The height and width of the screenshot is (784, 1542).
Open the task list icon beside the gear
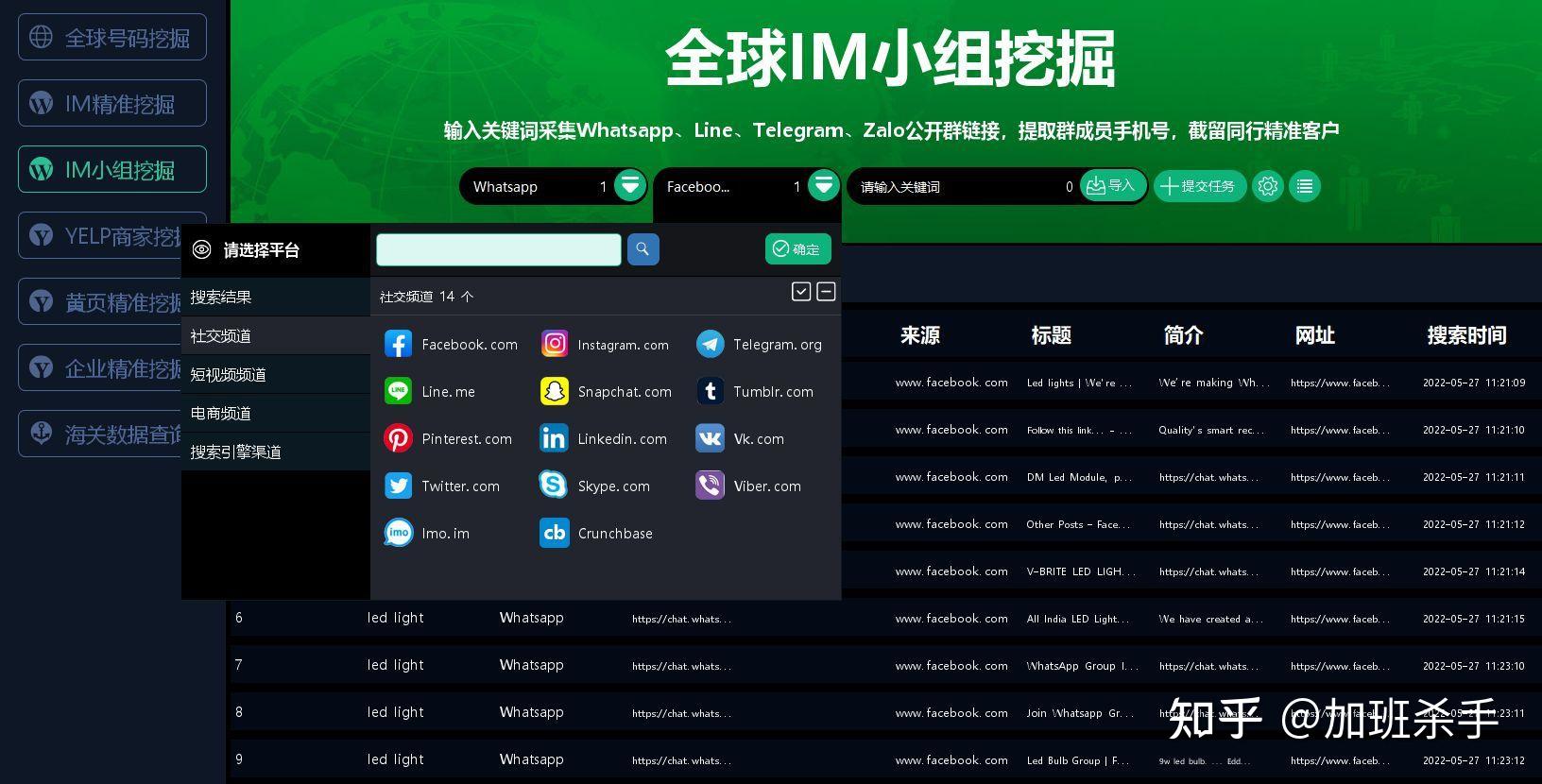click(1305, 186)
